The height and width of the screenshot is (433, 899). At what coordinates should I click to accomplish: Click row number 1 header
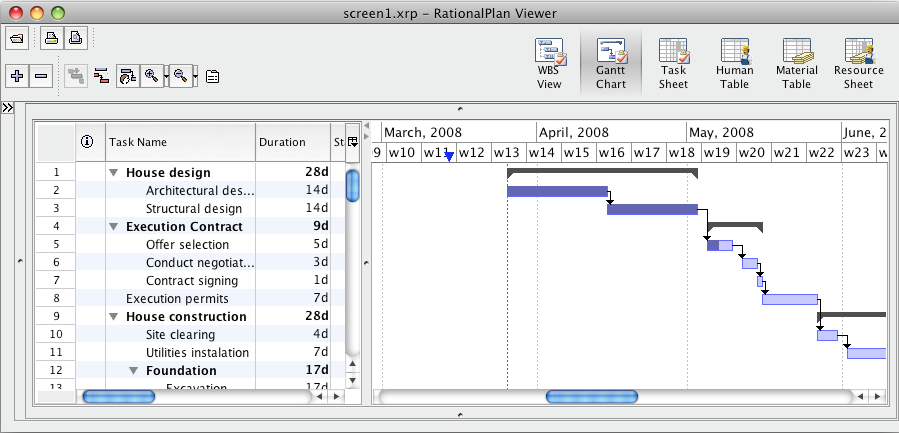pos(56,172)
